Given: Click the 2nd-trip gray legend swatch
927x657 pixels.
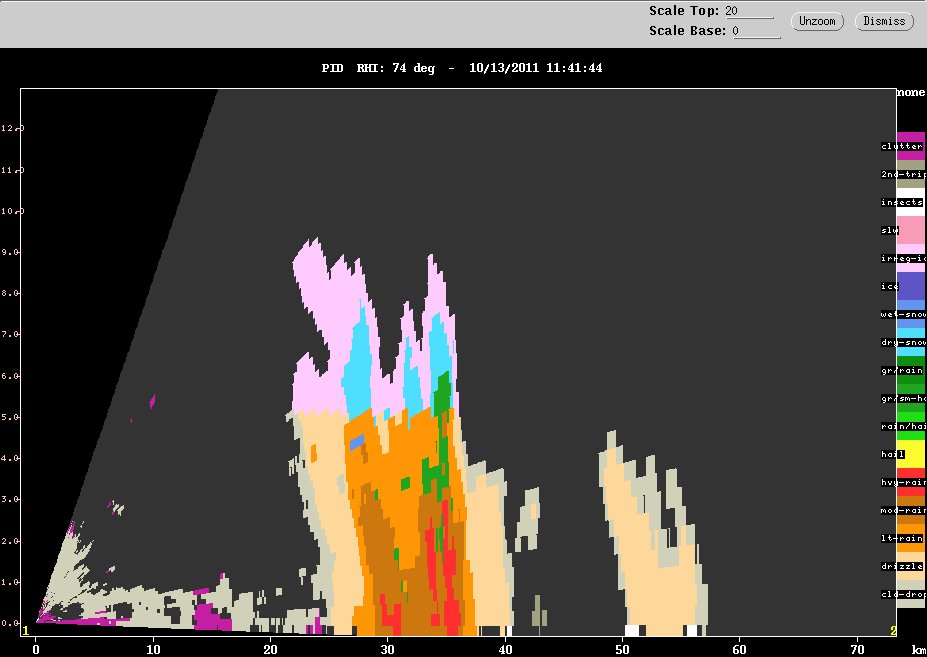Looking at the screenshot, I should 911,174.
